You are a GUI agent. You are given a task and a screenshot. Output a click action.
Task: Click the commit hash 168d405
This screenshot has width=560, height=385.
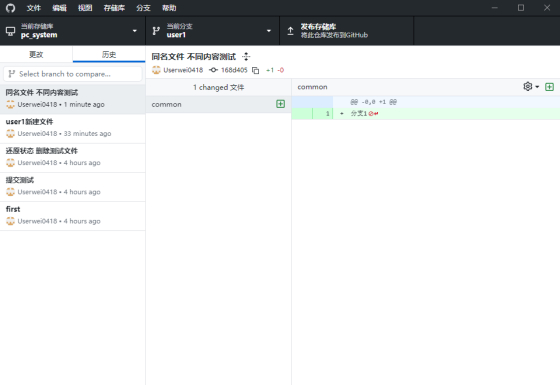[234, 70]
